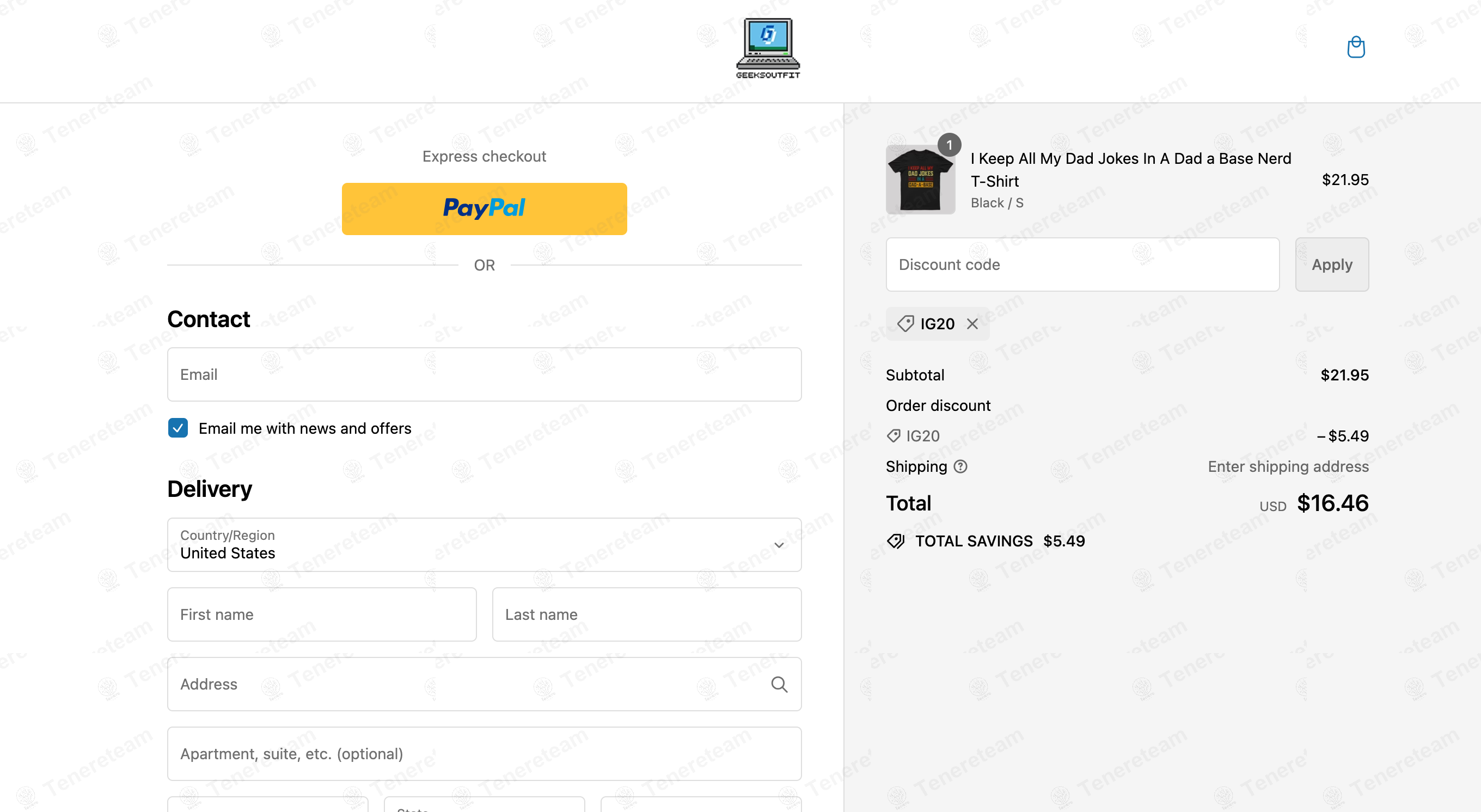The width and height of the screenshot is (1481, 812).
Task: Open the shopping bag cart icon
Action: [1356, 47]
